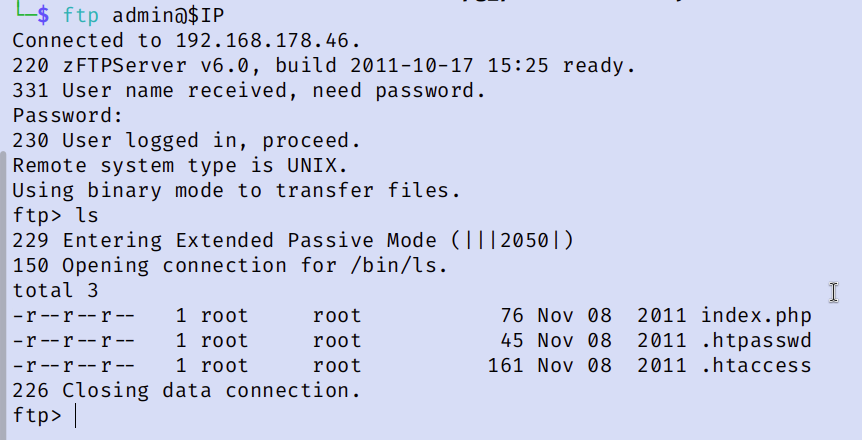Click 'Using binary mode to transfer files.' line

236,191
